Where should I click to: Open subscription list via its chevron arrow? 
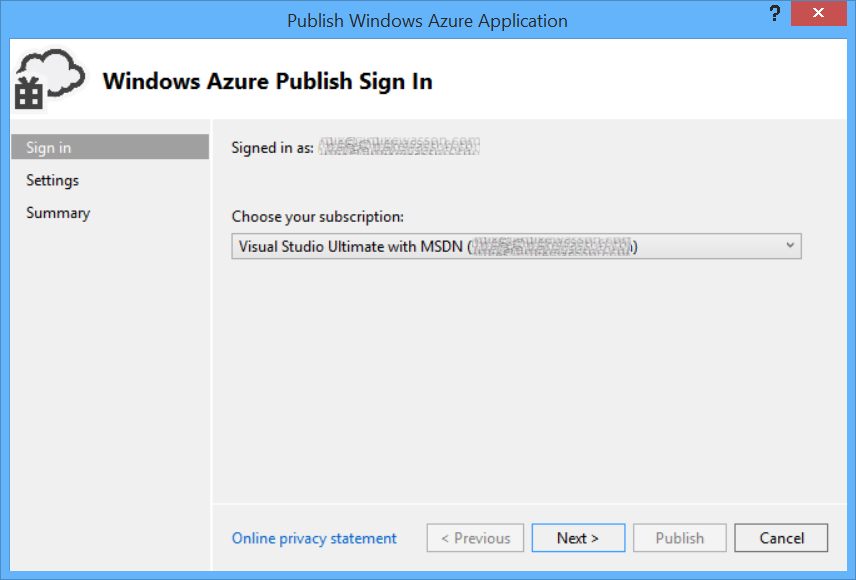point(790,246)
